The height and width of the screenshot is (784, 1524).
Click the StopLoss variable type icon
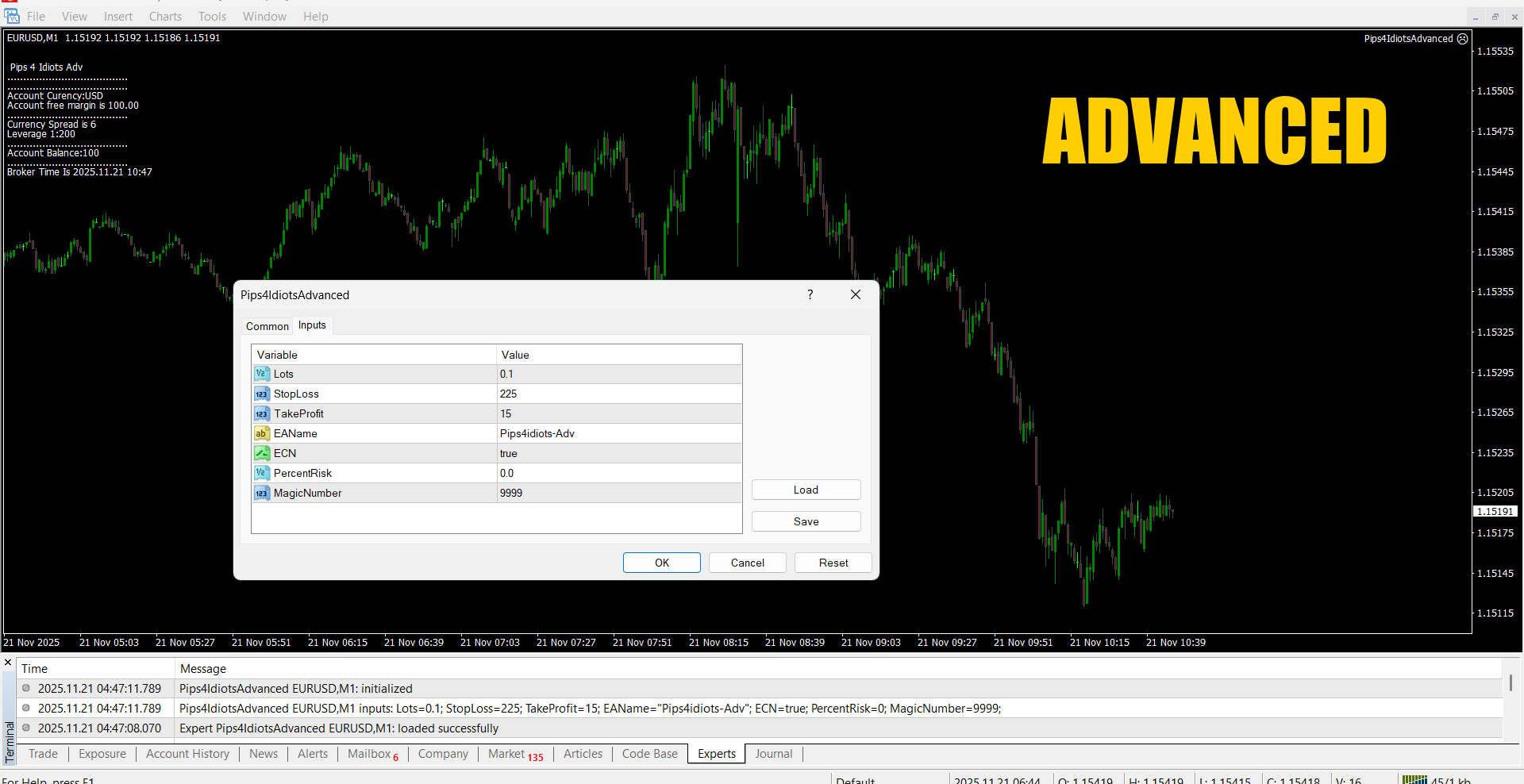click(262, 394)
